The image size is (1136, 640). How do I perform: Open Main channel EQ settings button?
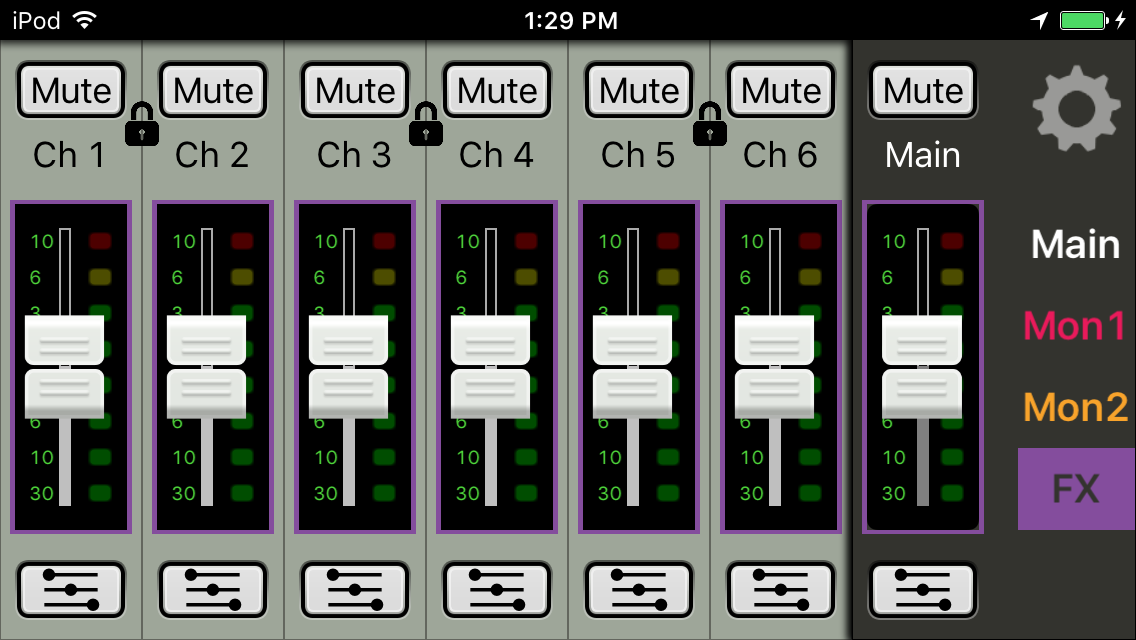(923, 589)
